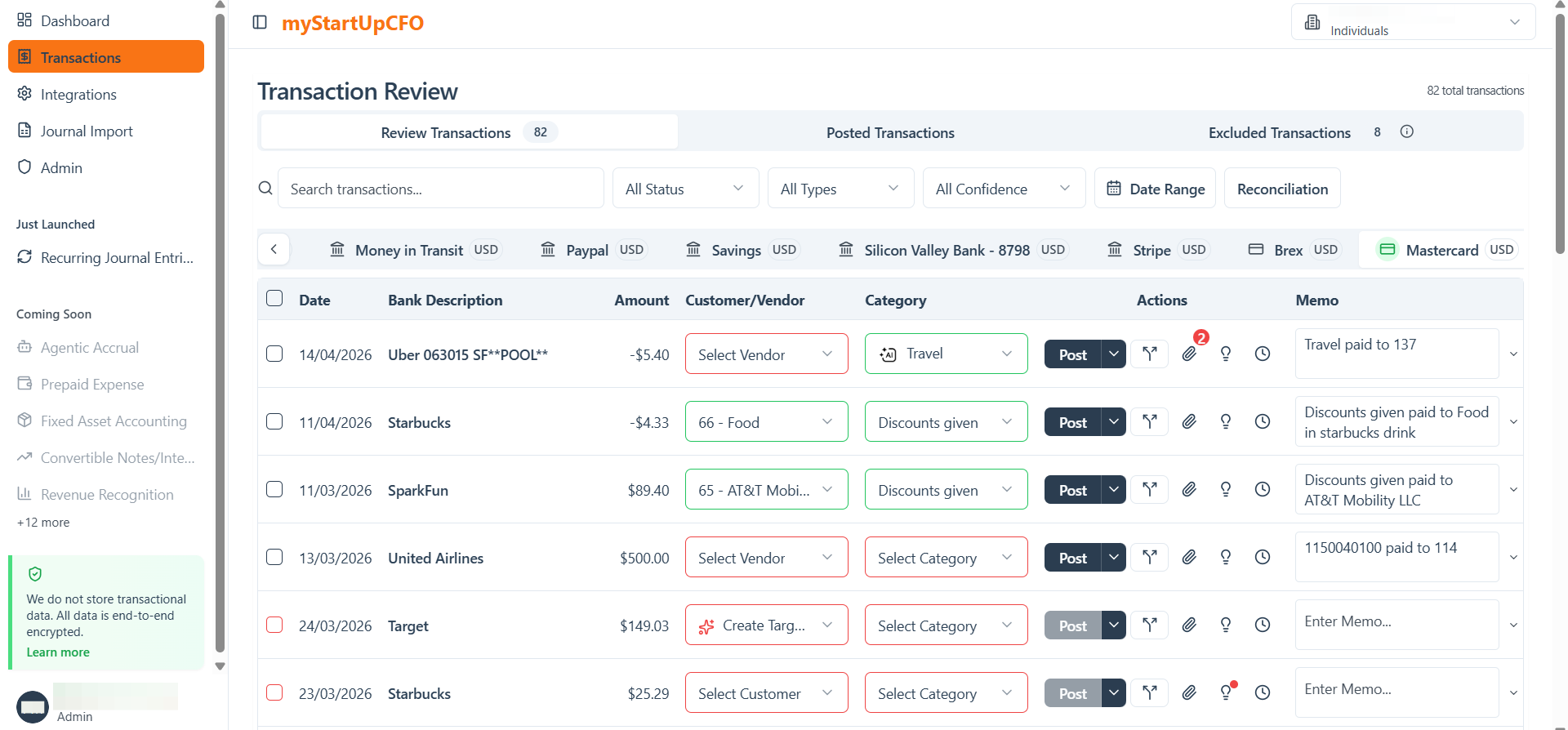Open Select Vendor dropdown for Uber row
Screen dimensions: 1568x730
pyautogui.click(x=766, y=354)
